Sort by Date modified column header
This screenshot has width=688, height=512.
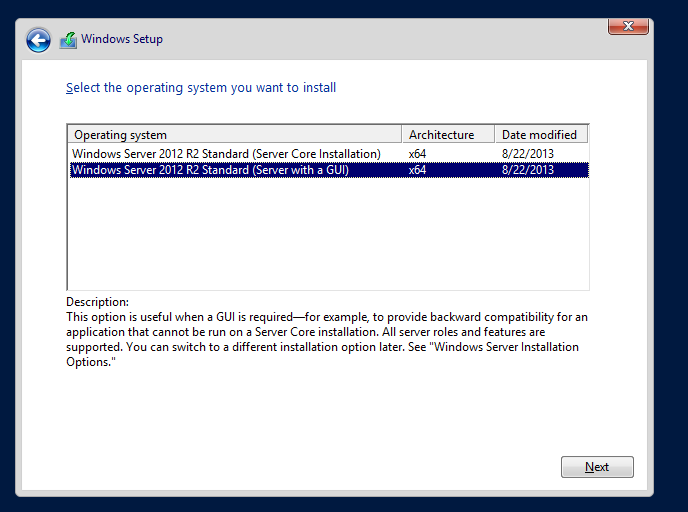click(x=541, y=135)
